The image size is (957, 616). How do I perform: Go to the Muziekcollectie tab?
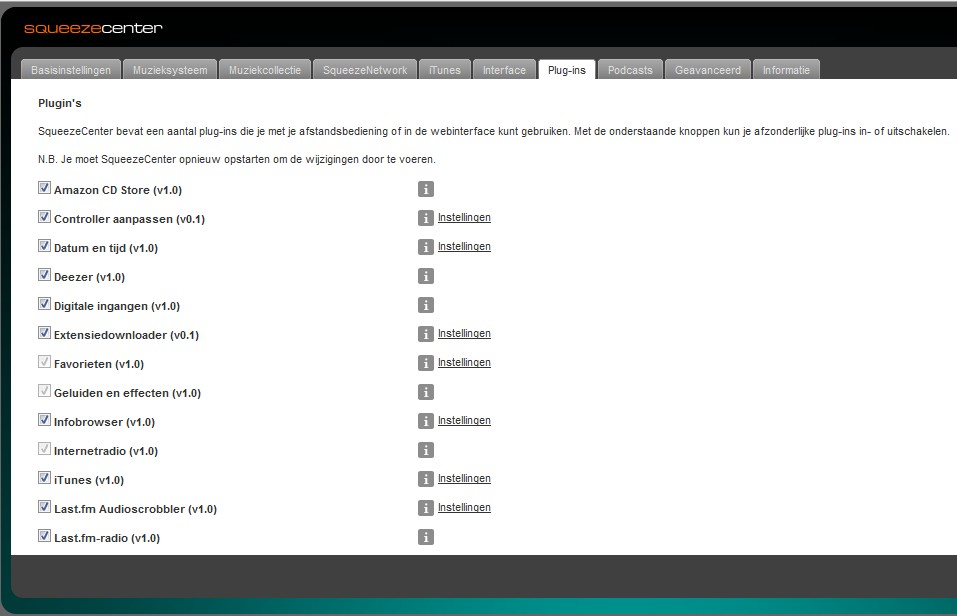click(x=265, y=70)
